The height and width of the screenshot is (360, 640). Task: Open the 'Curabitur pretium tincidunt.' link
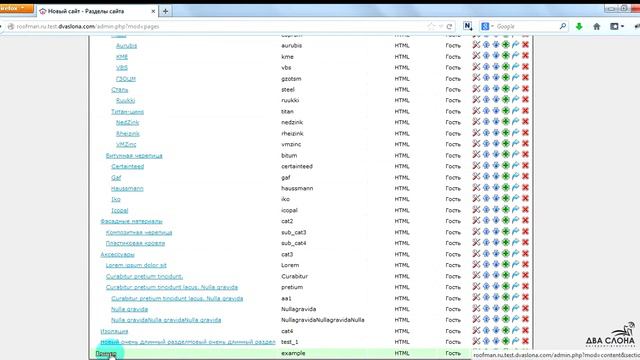(x=144, y=276)
